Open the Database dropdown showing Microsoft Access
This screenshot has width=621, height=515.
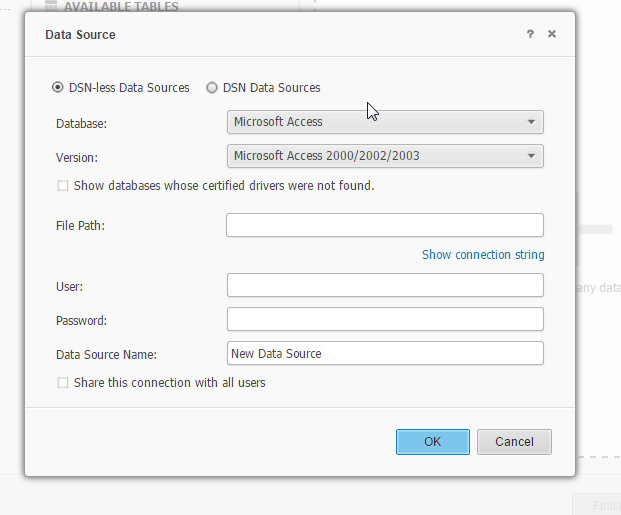(385, 122)
